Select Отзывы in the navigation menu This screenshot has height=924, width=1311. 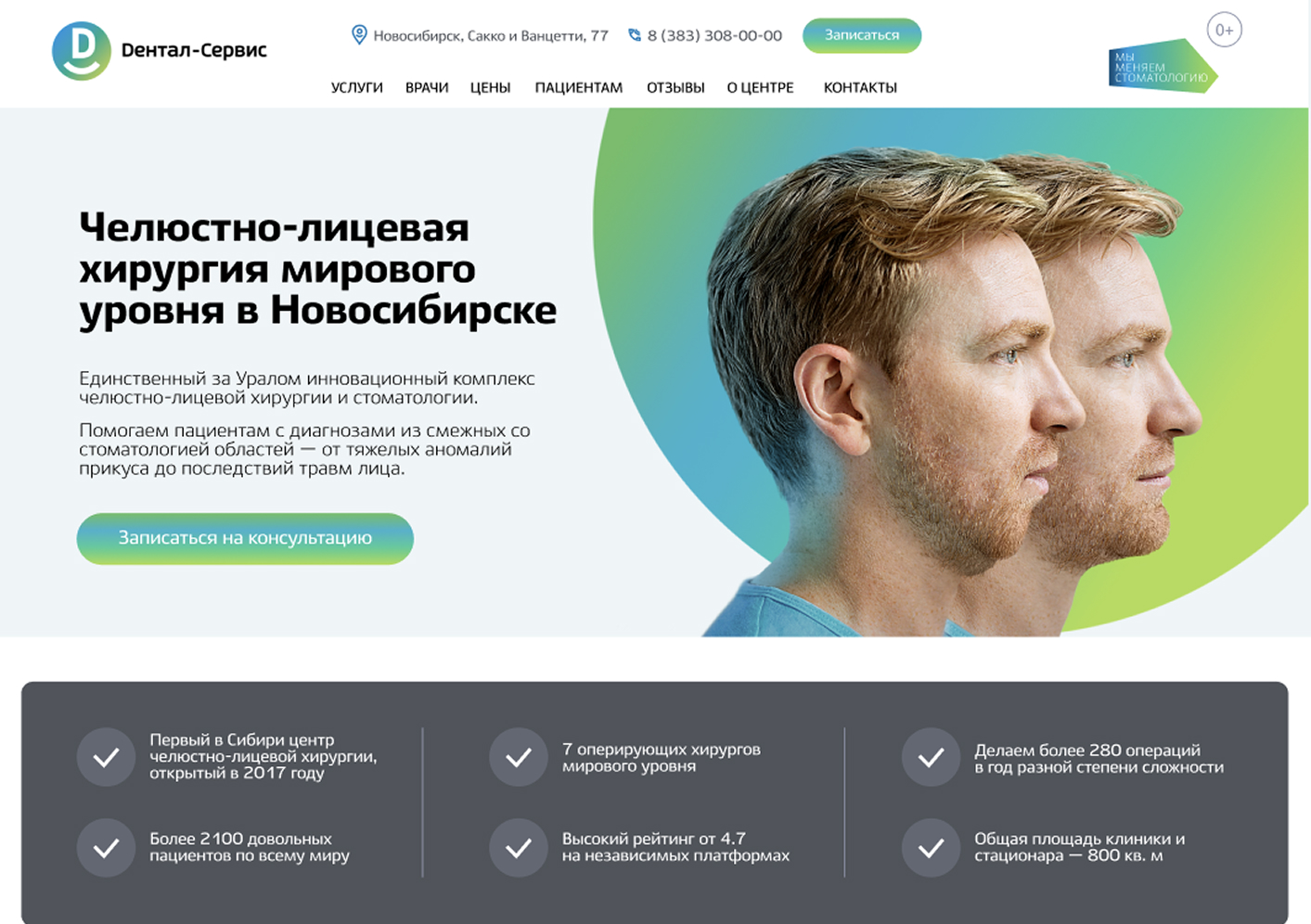tap(675, 87)
